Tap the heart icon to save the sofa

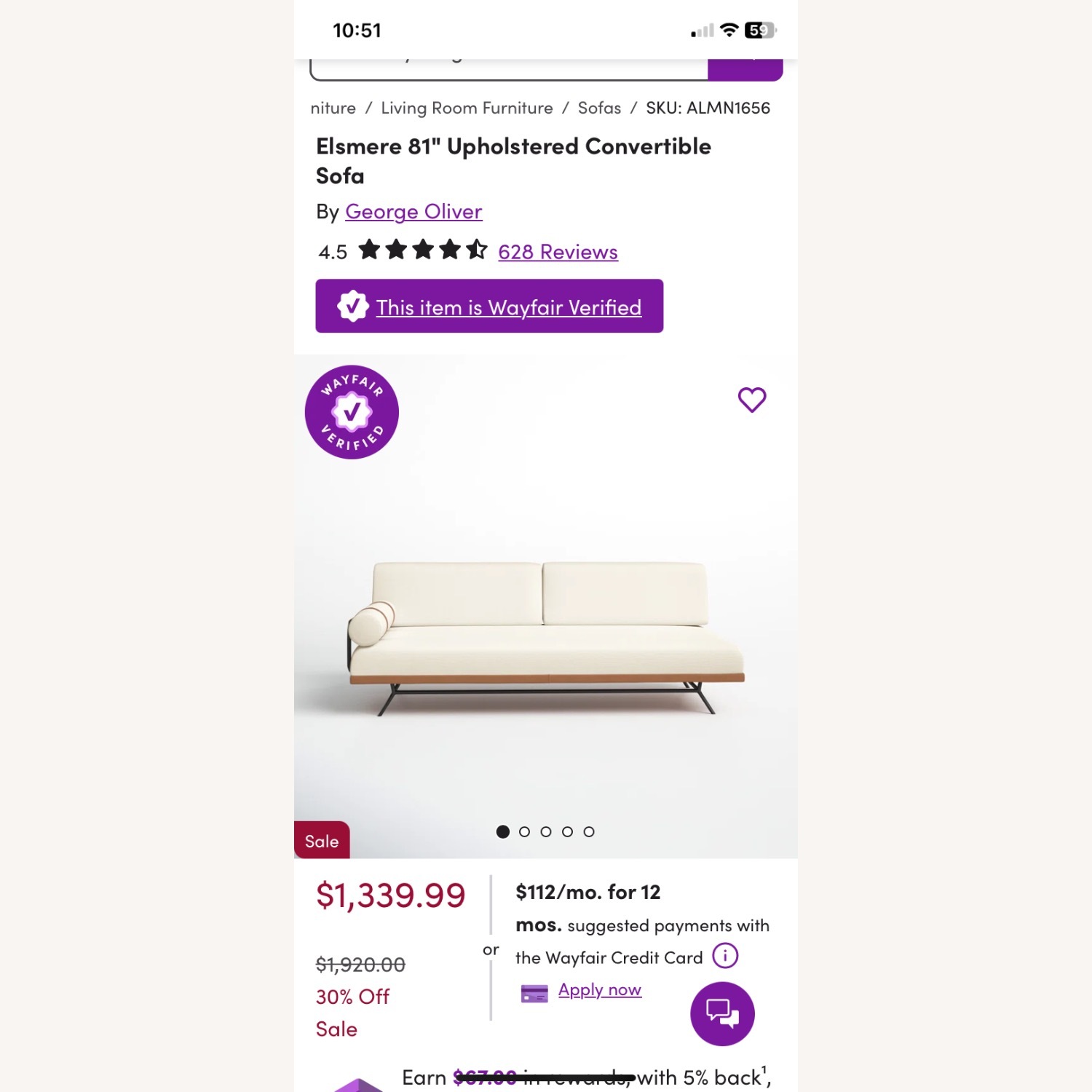(751, 399)
